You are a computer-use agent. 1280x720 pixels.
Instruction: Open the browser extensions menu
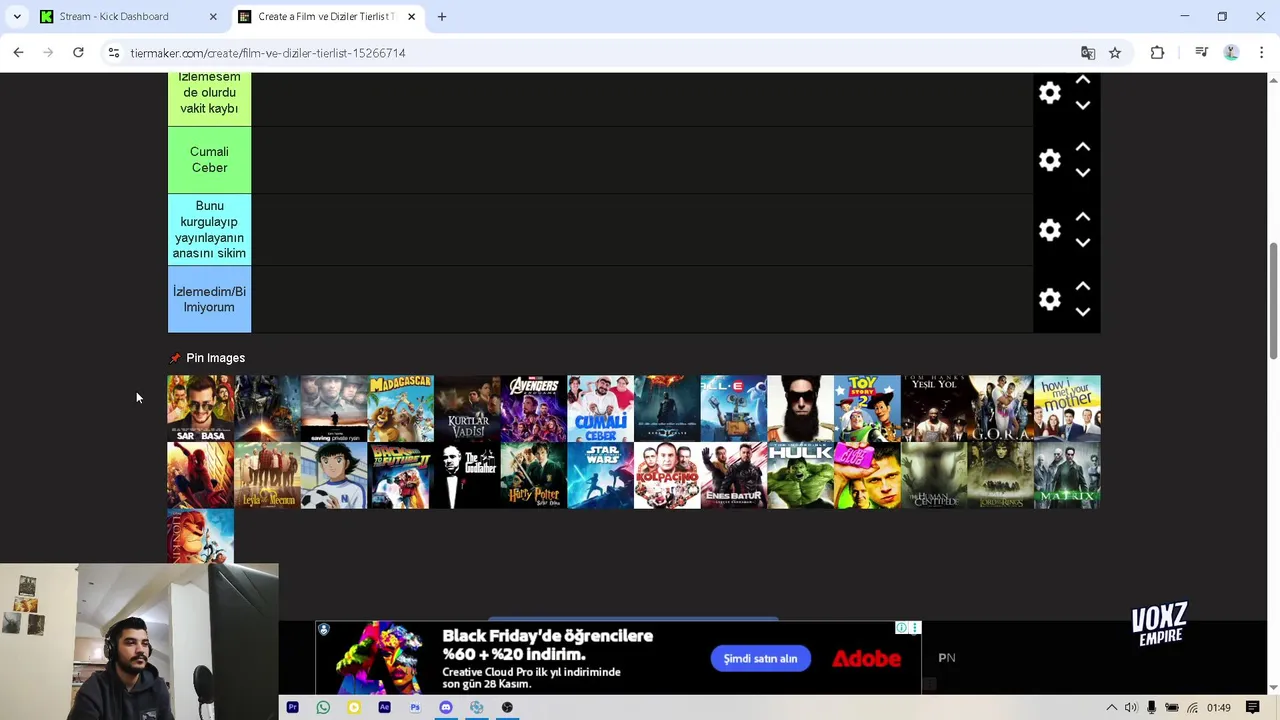tap(1157, 53)
